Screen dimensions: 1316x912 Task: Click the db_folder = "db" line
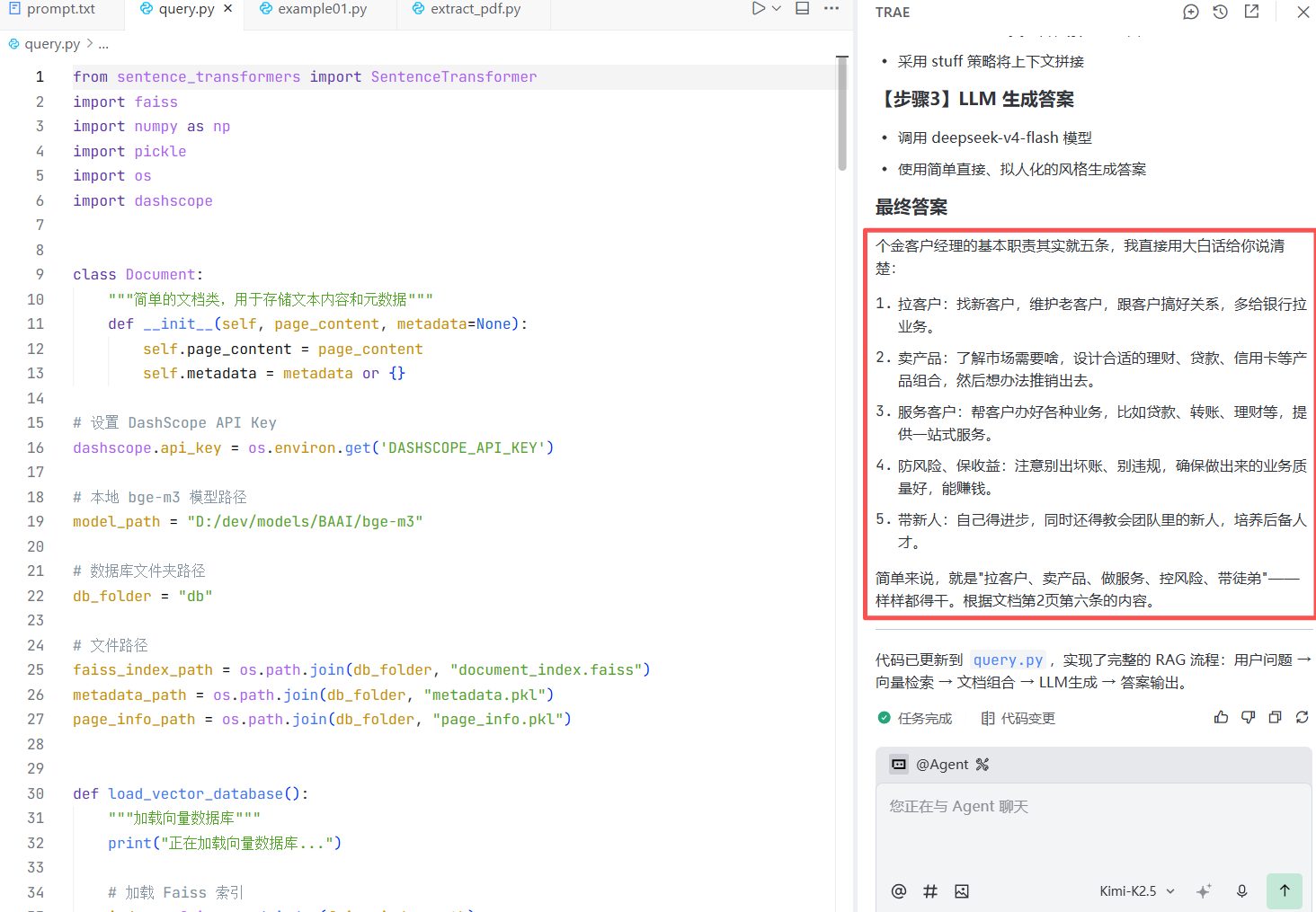click(143, 596)
